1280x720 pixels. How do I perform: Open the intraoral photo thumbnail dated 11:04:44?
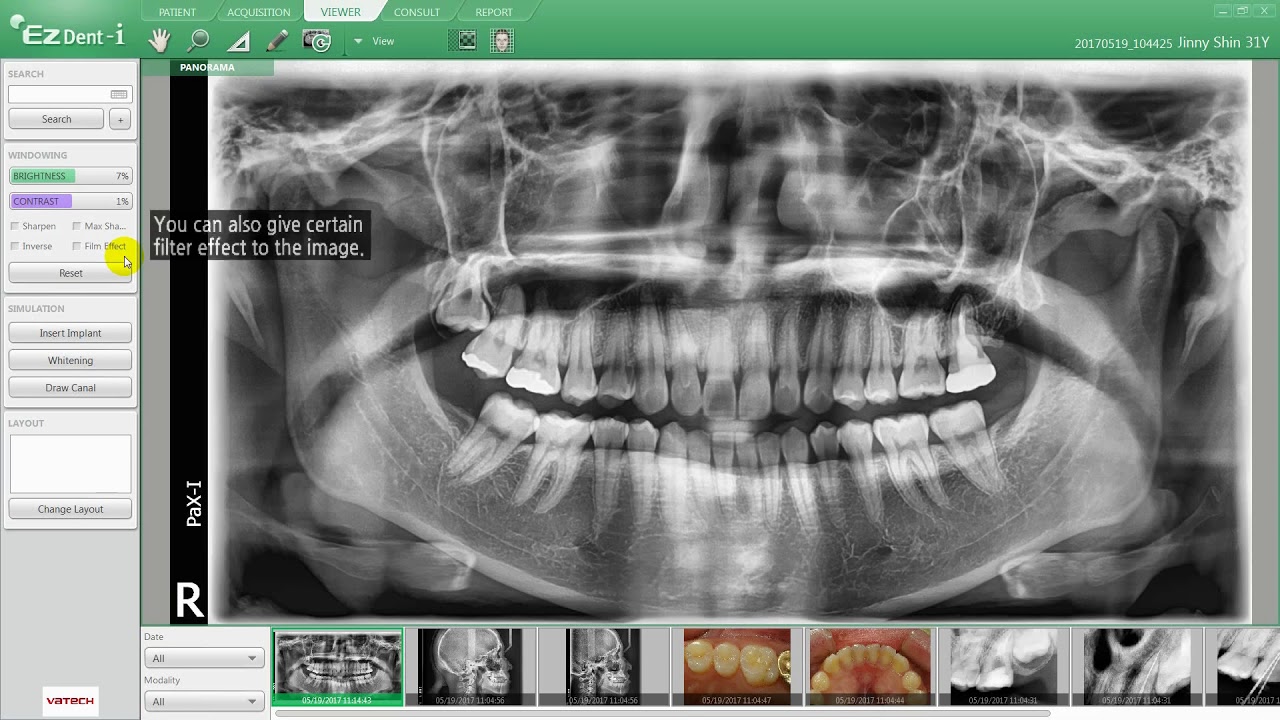870,667
